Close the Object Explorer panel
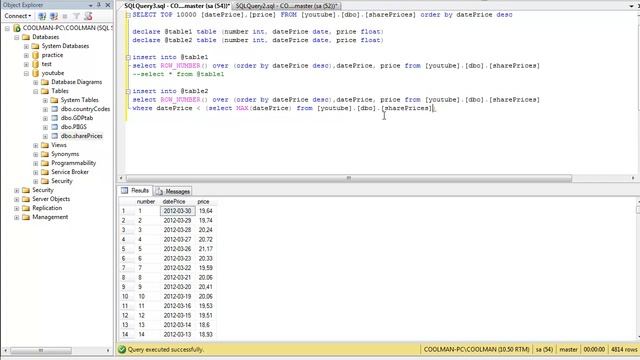This screenshot has height=360, width=640. pyautogui.click(x=108, y=5)
